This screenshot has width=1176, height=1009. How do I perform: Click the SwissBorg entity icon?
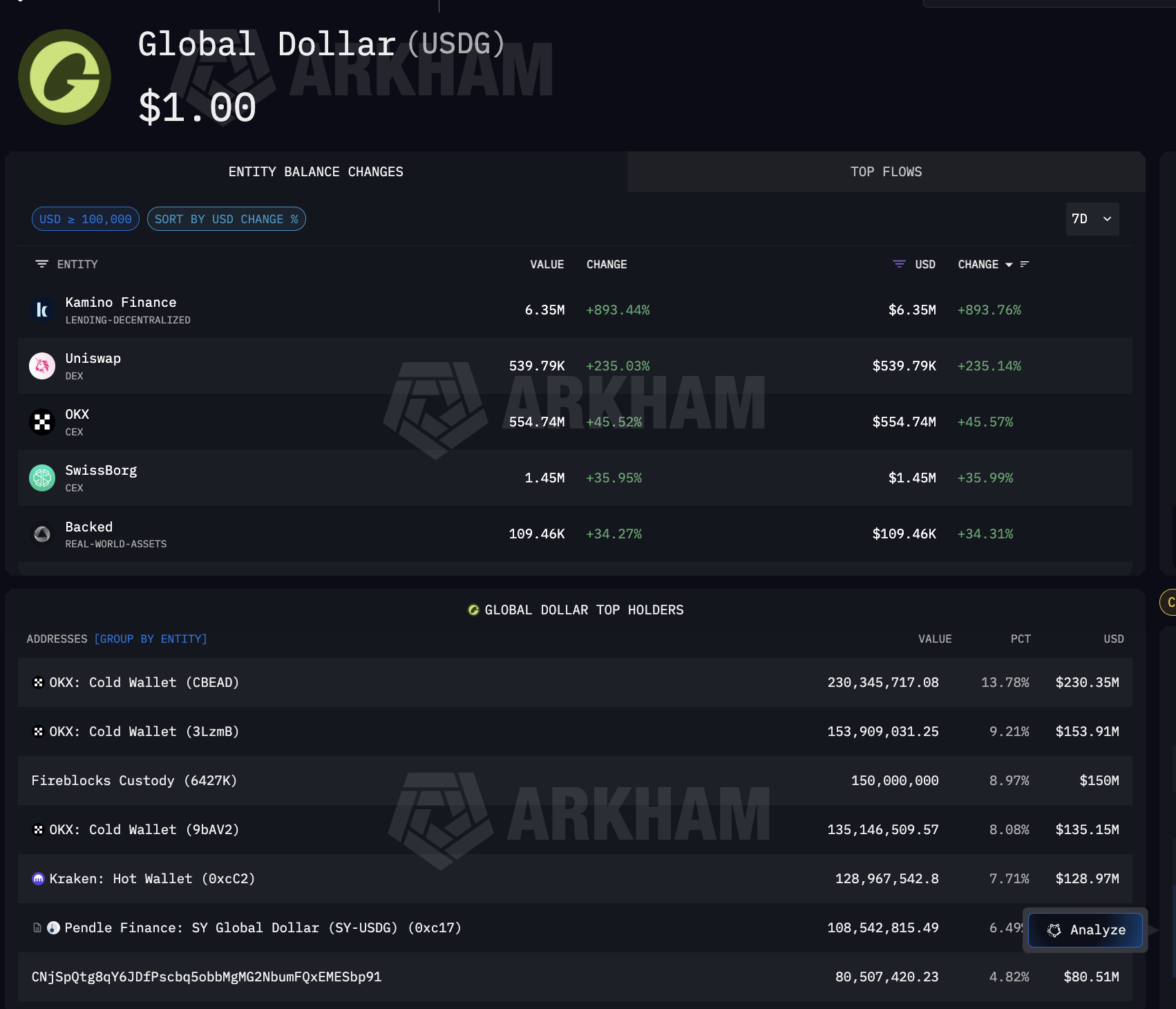(x=42, y=478)
